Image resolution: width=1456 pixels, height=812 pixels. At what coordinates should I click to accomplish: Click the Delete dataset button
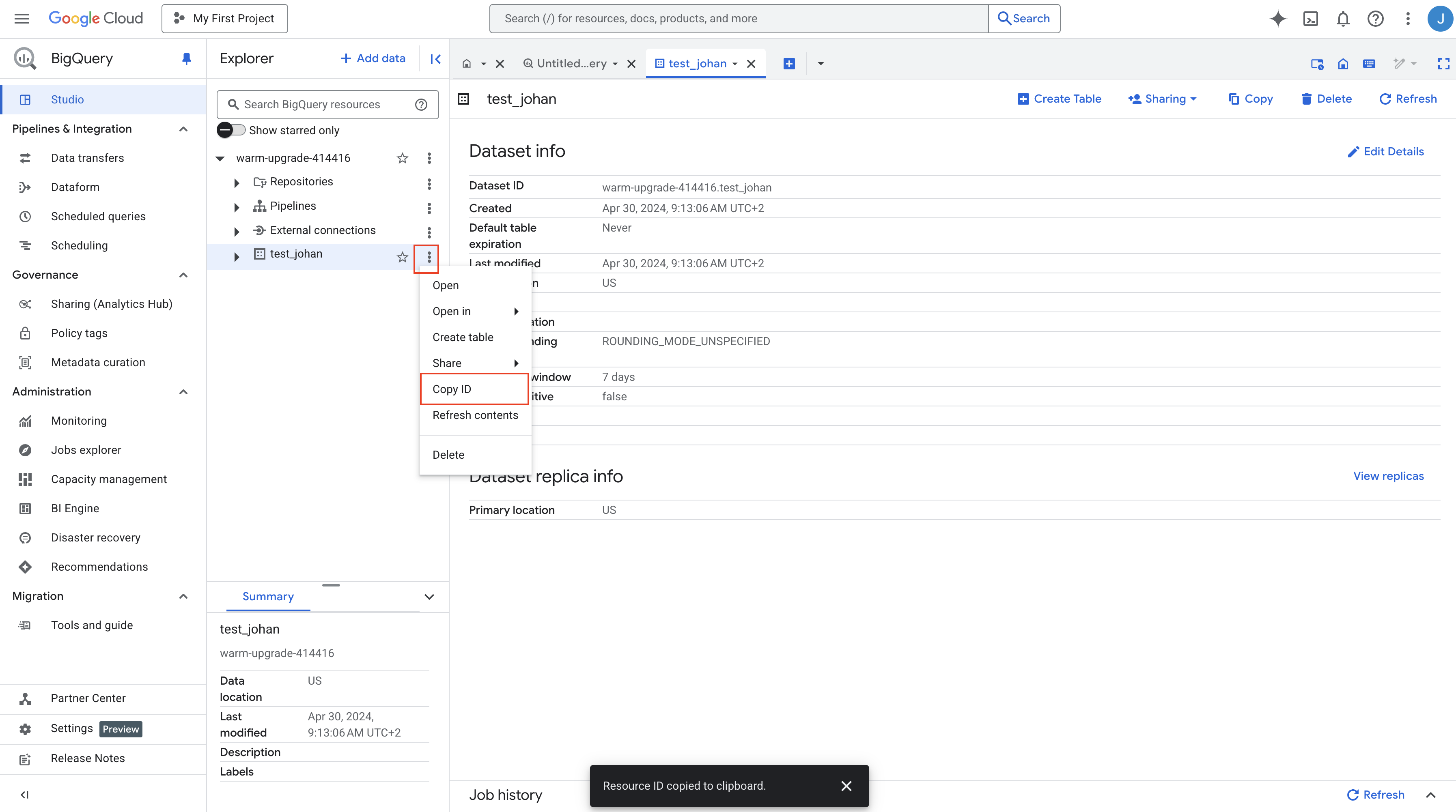tap(1326, 99)
